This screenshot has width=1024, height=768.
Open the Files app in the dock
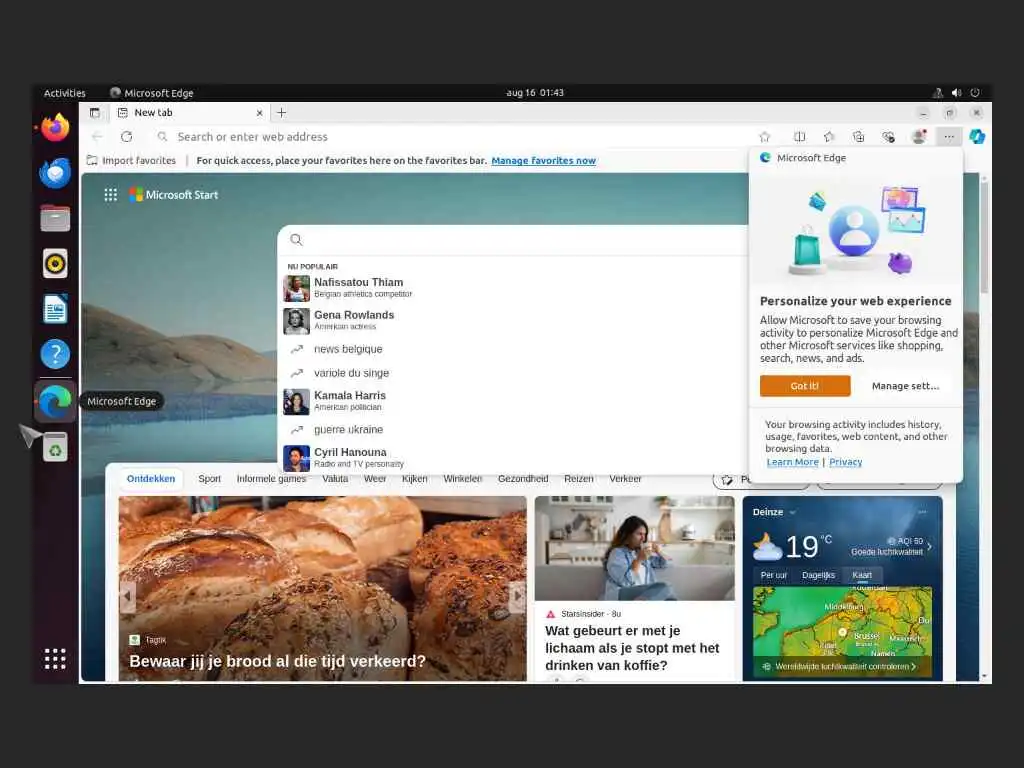point(56,218)
